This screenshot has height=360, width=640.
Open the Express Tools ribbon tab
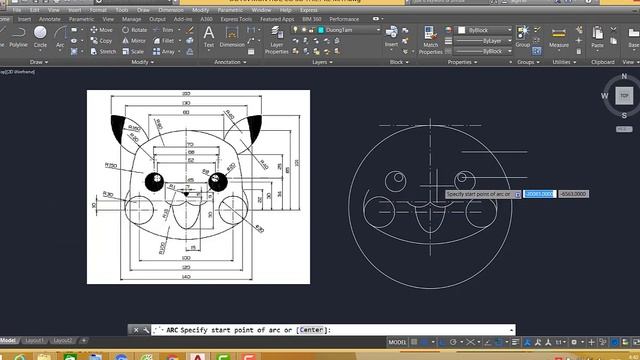[x=236, y=19]
